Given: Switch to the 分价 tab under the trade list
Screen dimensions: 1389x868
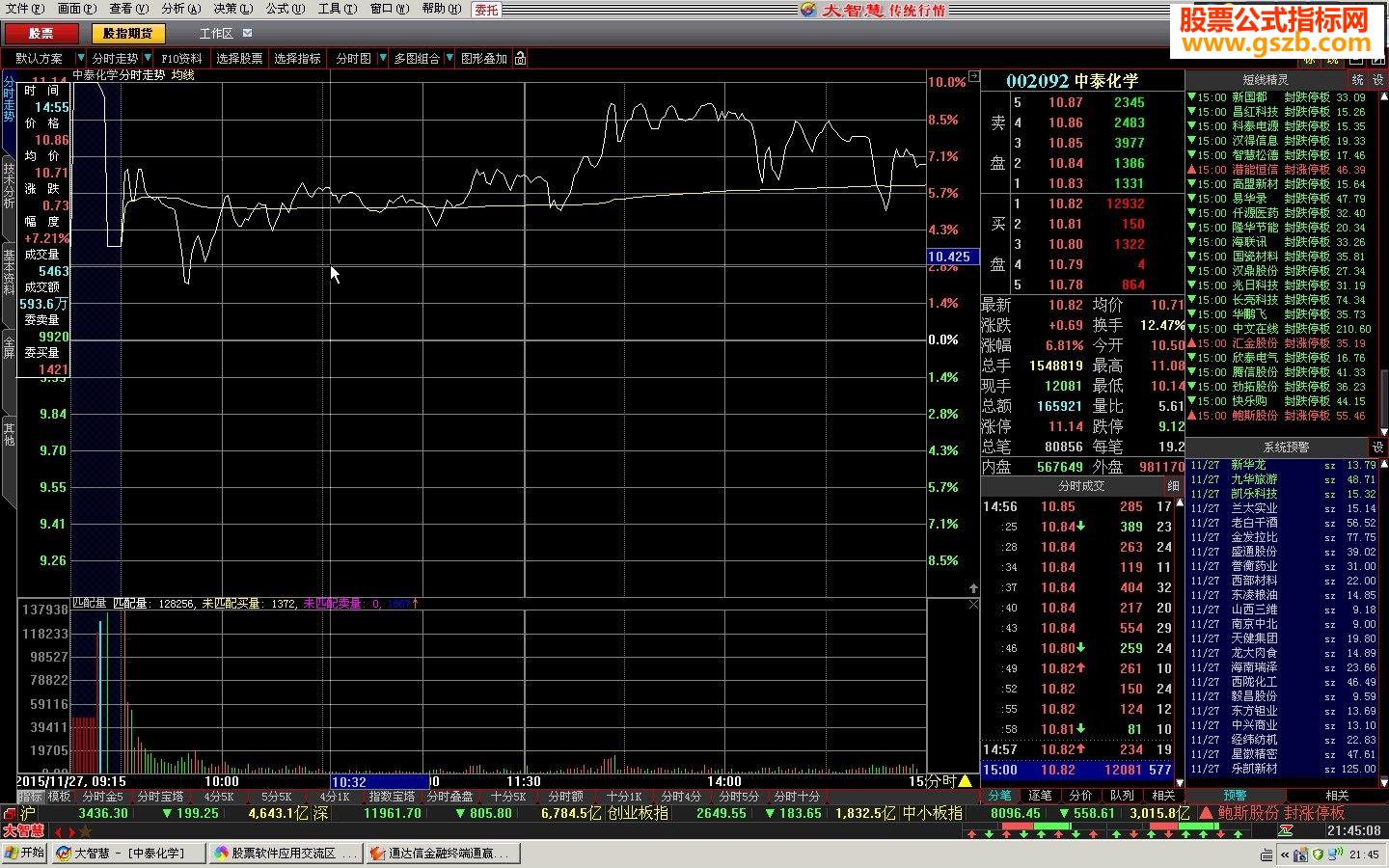Looking at the screenshot, I should (1080, 796).
